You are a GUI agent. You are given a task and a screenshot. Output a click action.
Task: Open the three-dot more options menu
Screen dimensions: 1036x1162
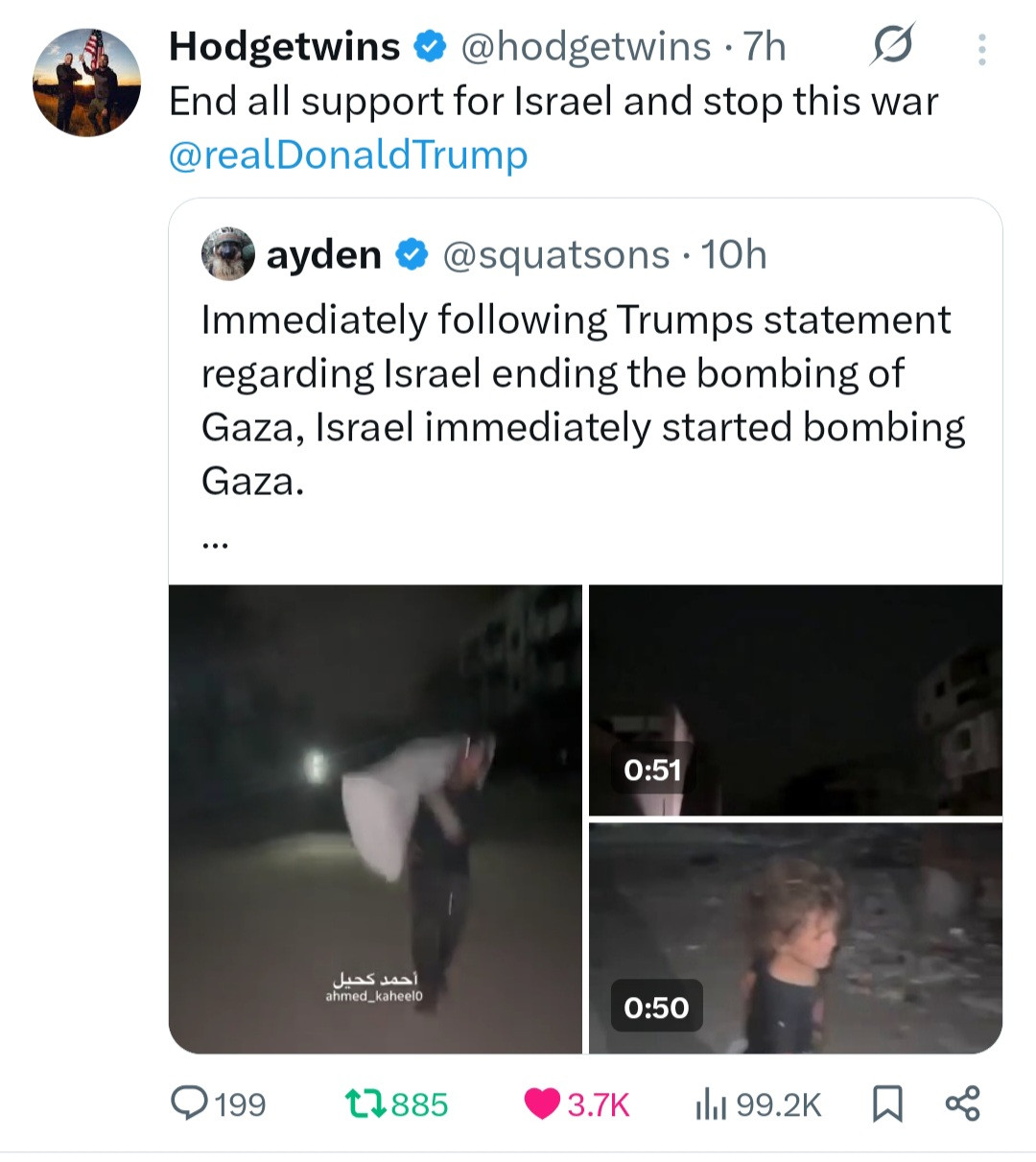[981, 49]
